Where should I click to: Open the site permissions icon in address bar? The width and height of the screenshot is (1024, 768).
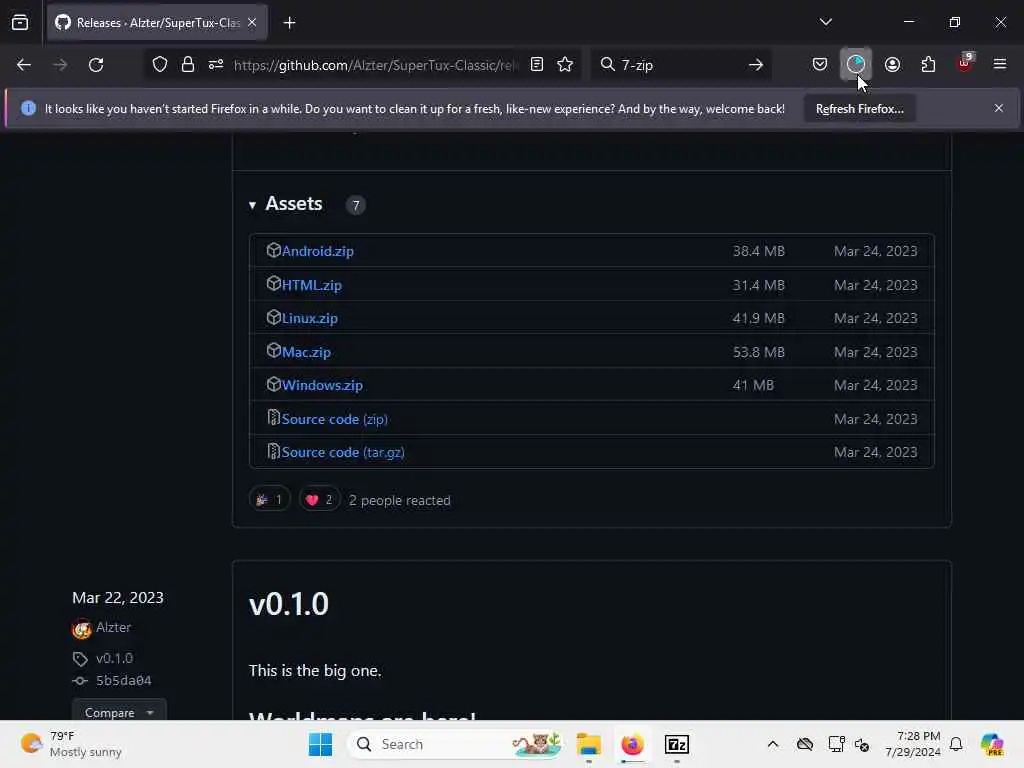coord(216,65)
